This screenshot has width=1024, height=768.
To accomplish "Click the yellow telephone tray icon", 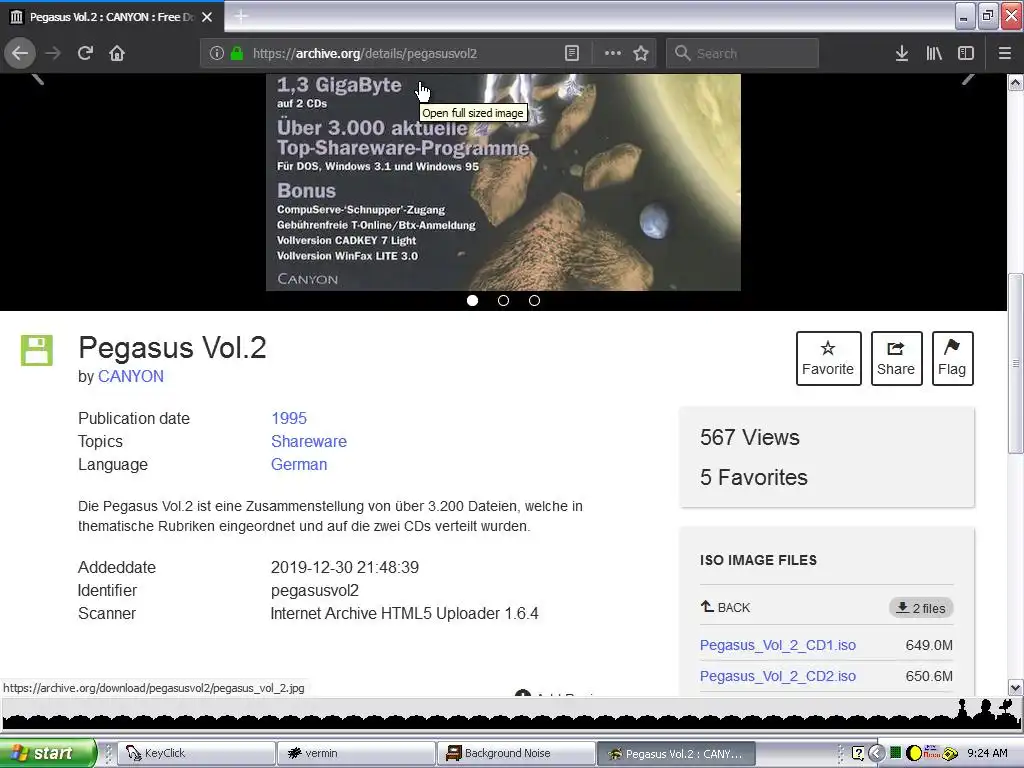I will click(950, 754).
